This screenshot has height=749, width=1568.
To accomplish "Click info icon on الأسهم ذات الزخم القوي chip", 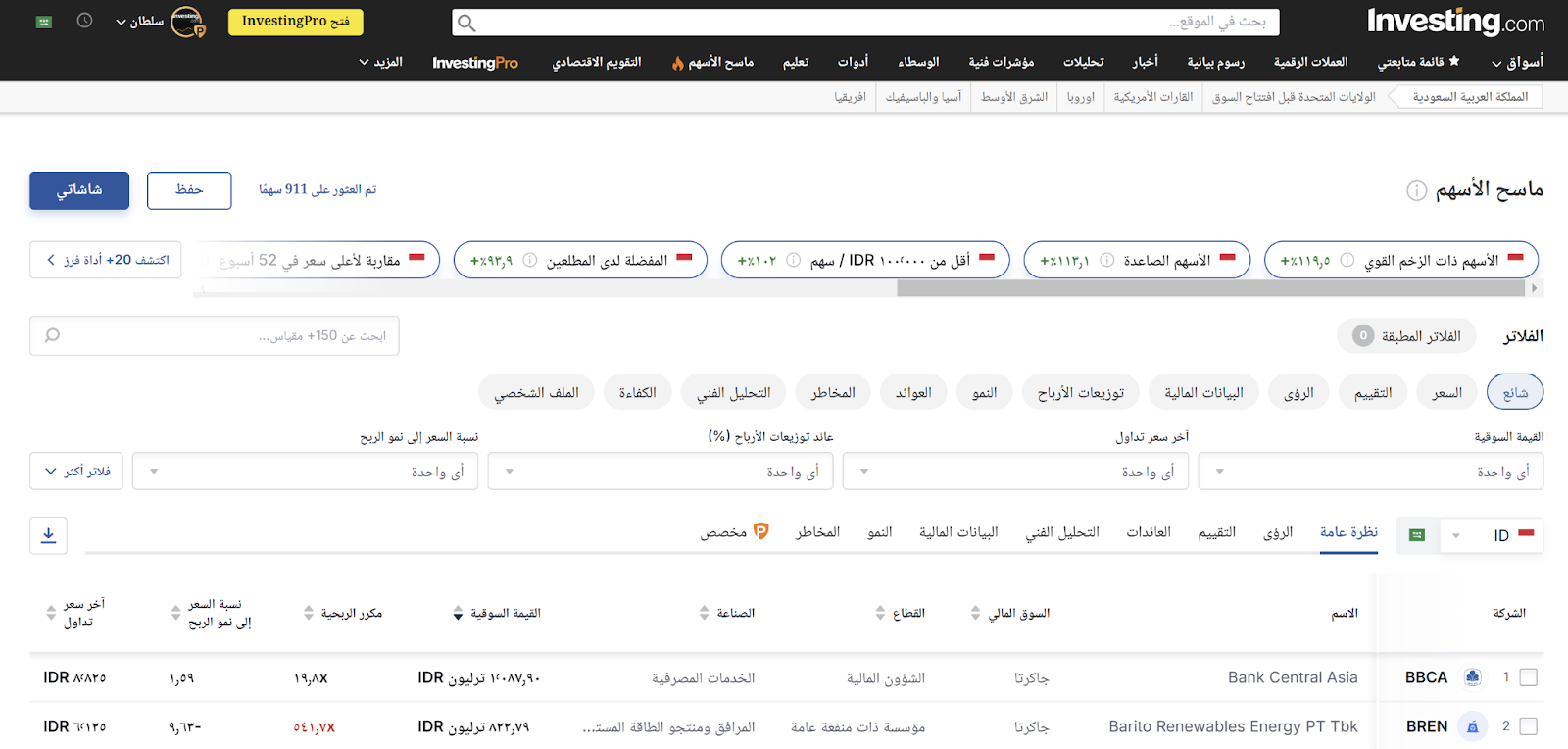I will (x=1347, y=260).
